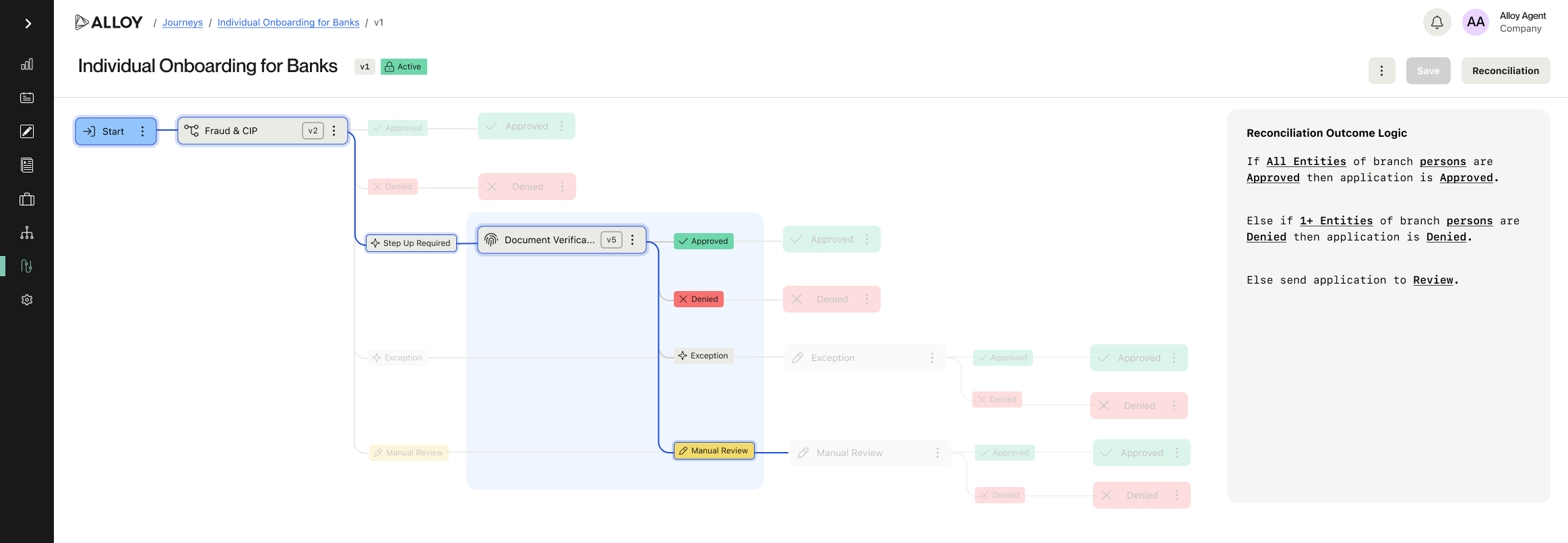The width and height of the screenshot is (1568, 543).
Task: Open Start node three-dot menu
Action: [142, 131]
